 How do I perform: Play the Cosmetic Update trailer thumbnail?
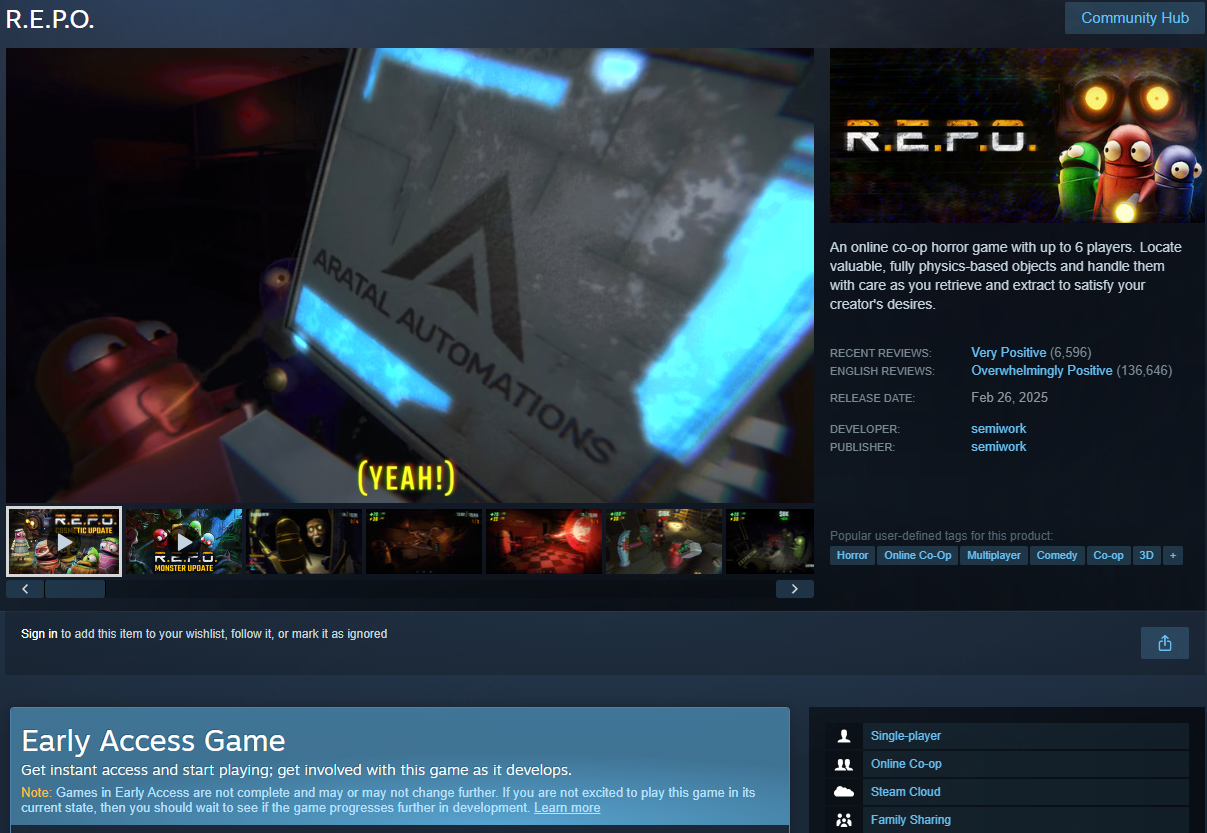point(64,541)
